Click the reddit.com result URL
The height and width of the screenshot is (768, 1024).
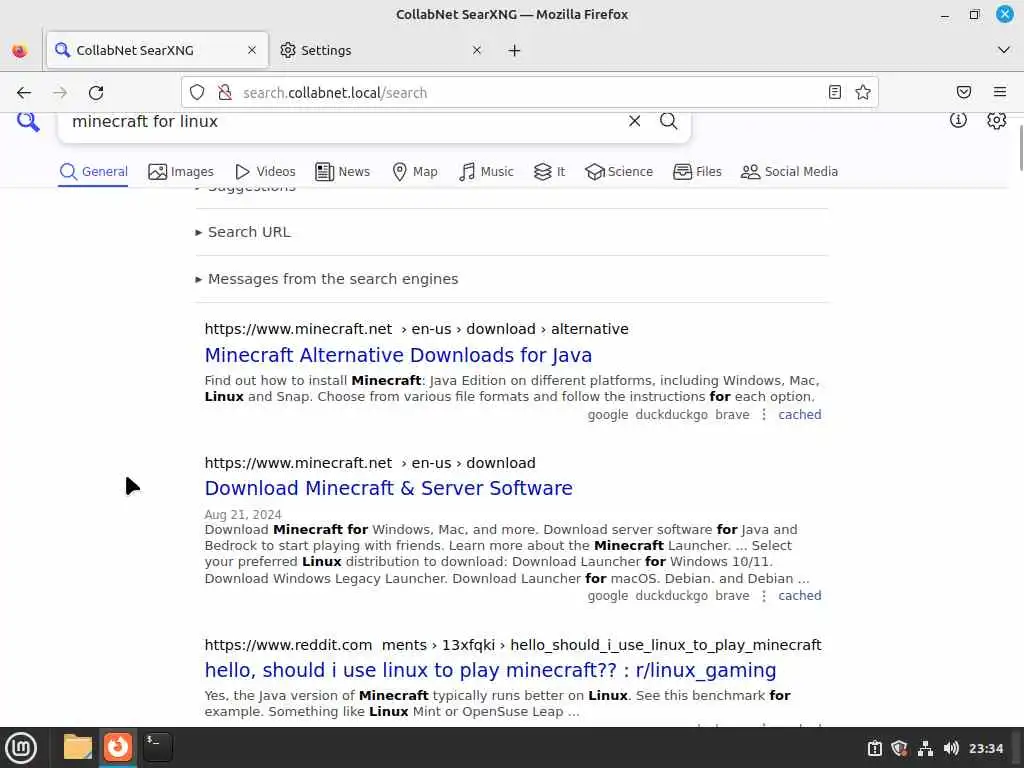[x=513, y=645]
